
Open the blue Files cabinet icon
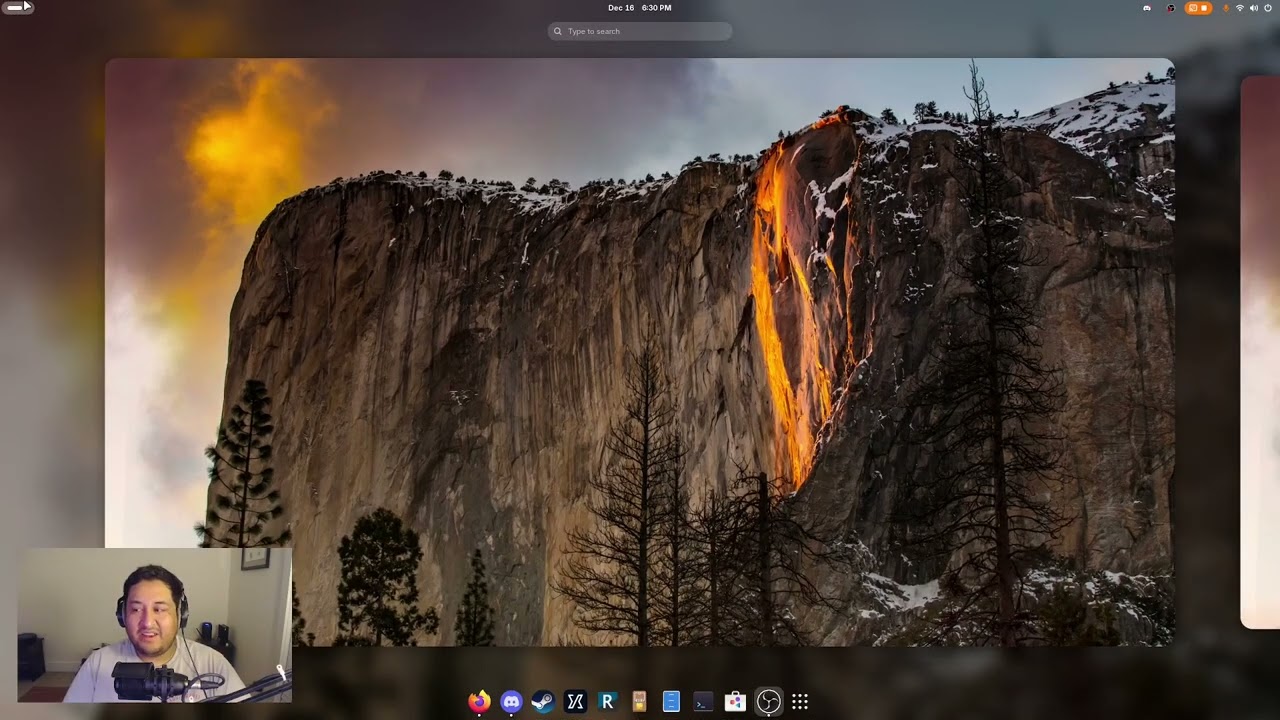pyautogui.click(x=671, y=702)
